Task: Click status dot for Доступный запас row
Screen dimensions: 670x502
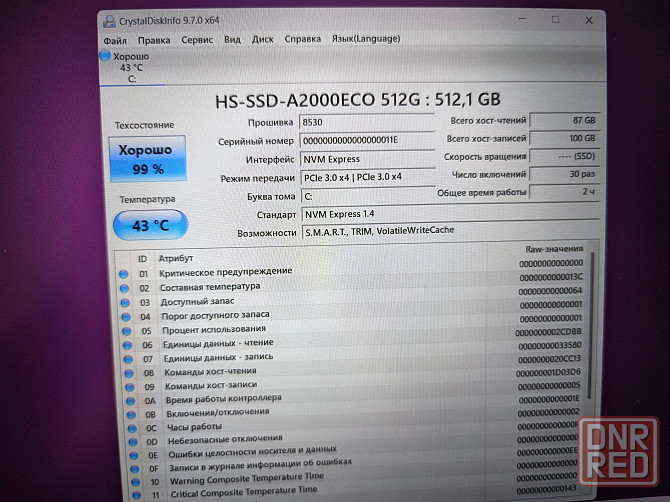Action: [125, 303]
